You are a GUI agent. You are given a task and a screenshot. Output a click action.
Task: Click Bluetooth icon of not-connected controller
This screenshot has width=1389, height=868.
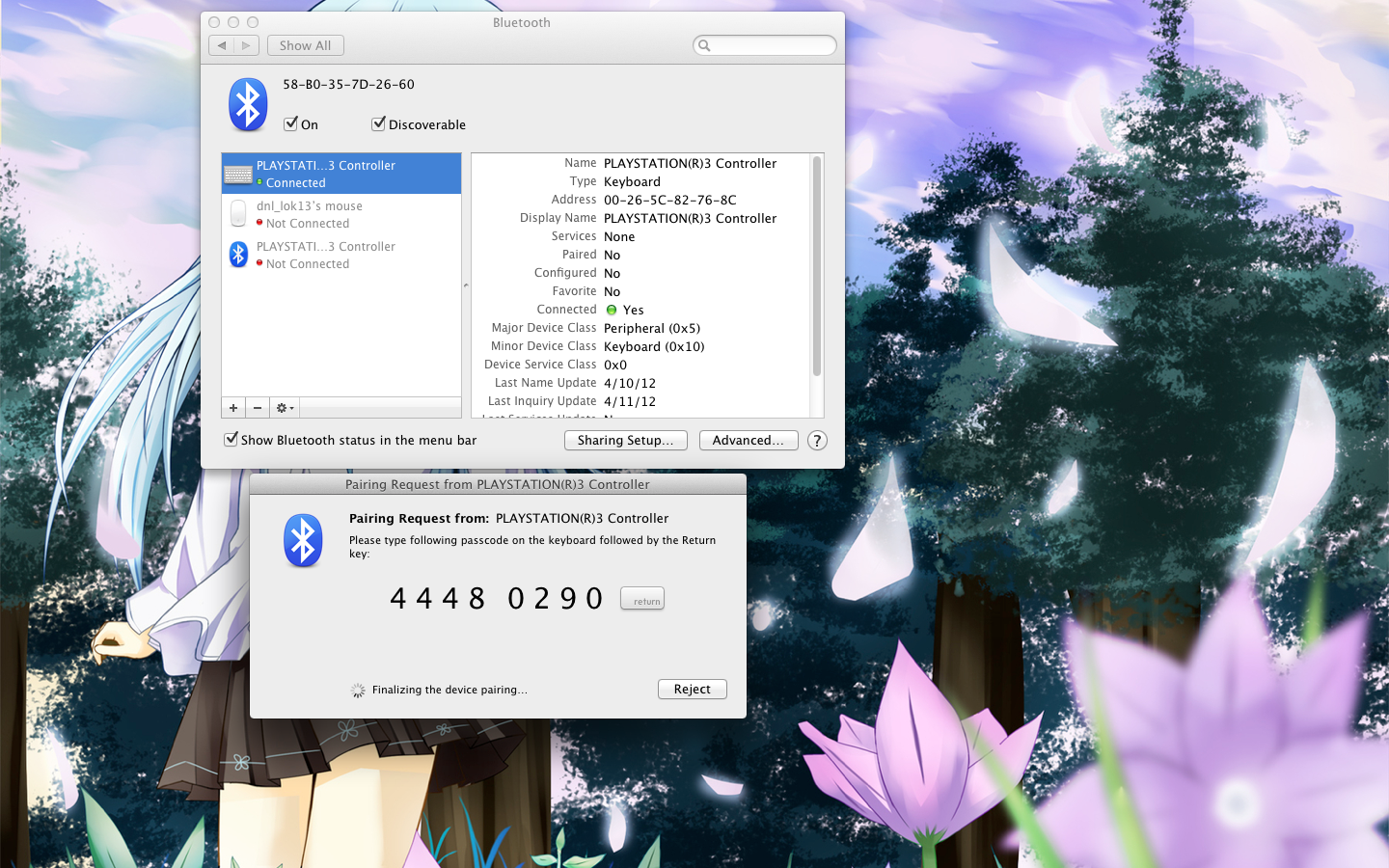tap(238, 255)
